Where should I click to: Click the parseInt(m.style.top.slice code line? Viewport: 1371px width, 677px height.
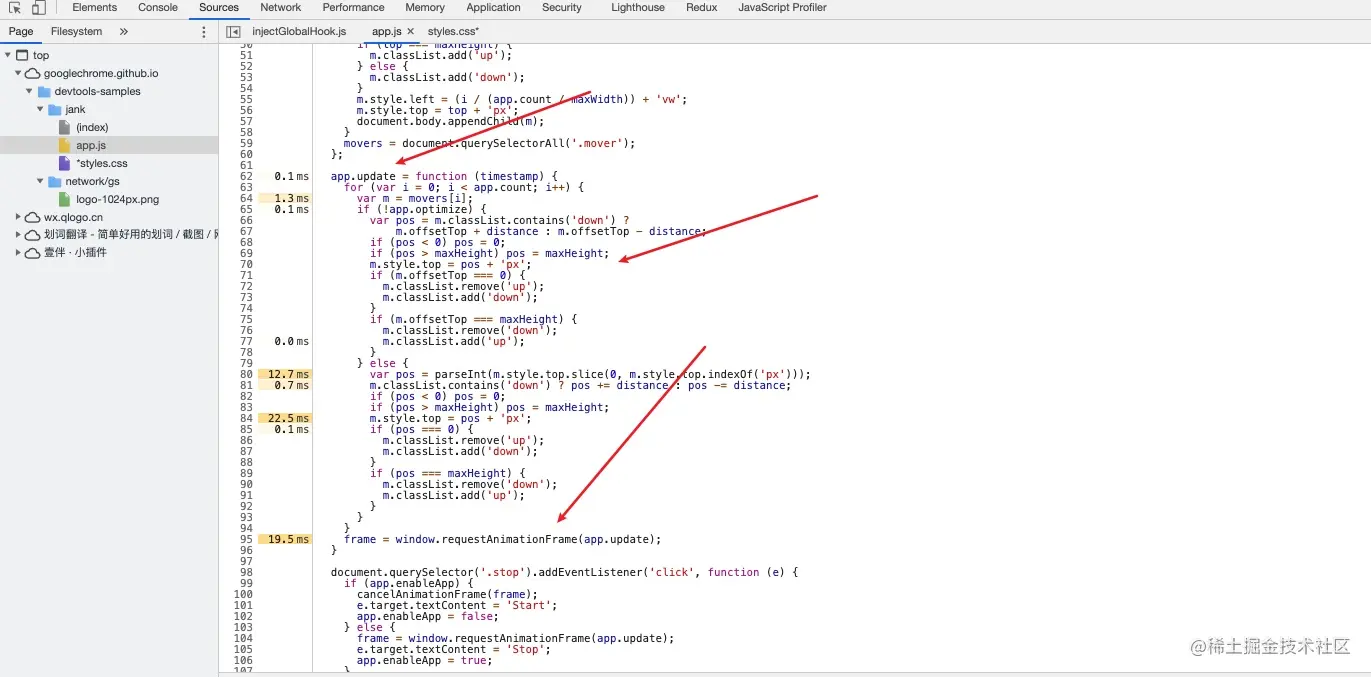point(590,374)
